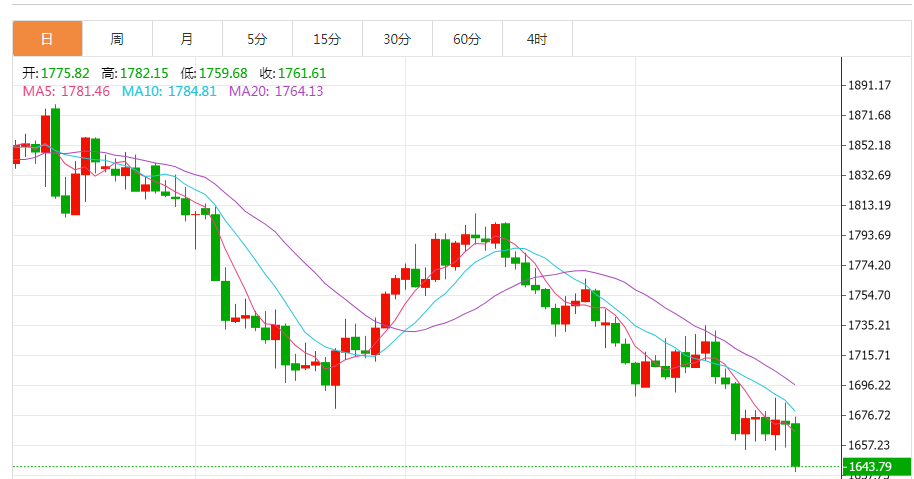This screenshot has height=479, width=914.
Task: Switch to the 周 weekly tab
Action: click(x=117, y=40)
